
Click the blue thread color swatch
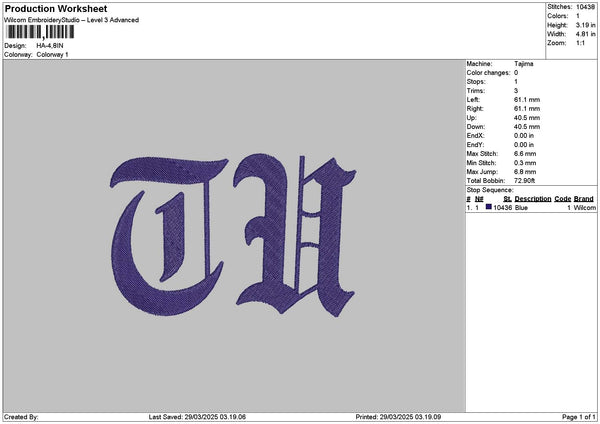(489, 207)
